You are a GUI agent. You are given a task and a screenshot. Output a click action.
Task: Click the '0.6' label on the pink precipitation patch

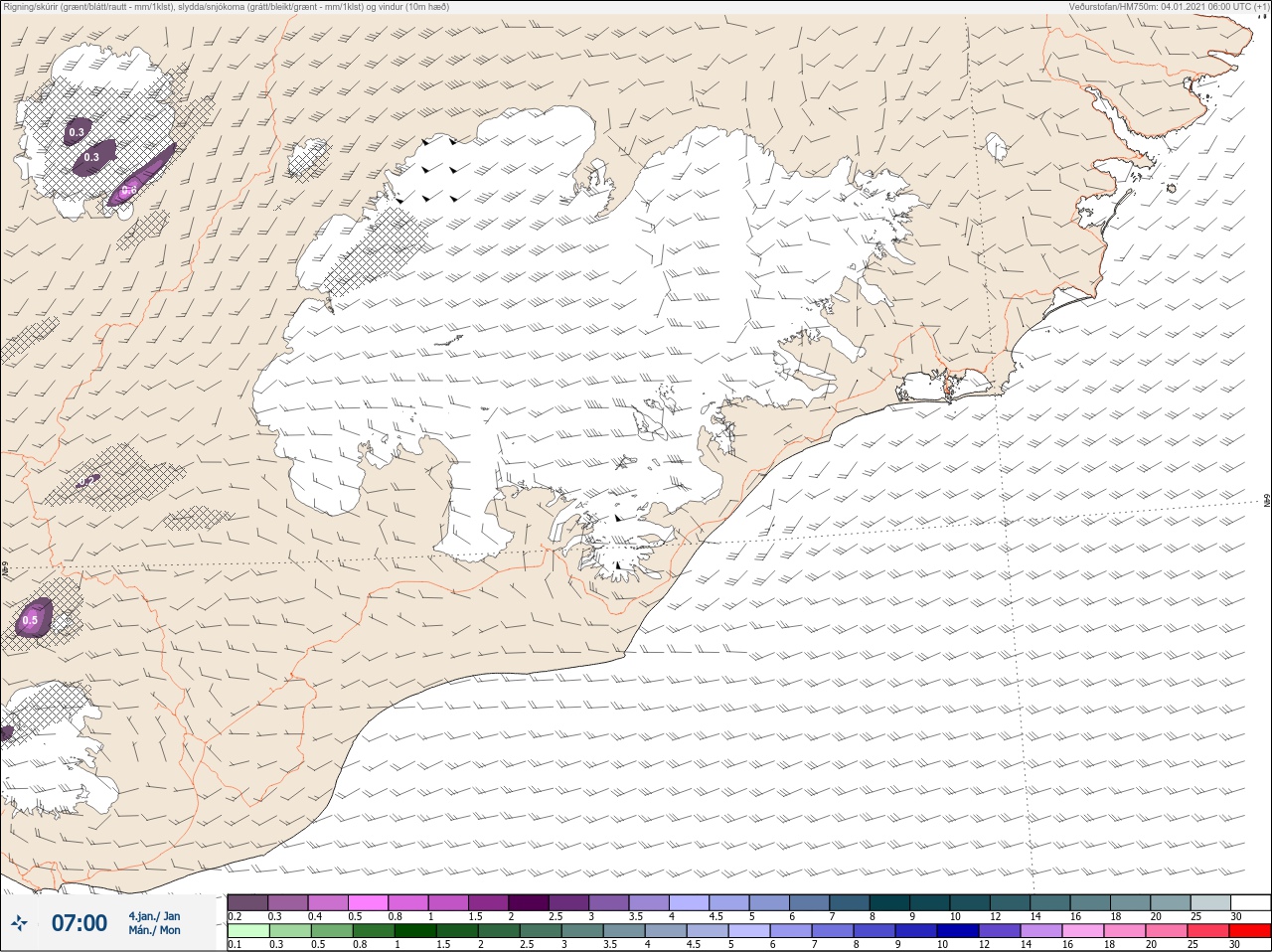[x=129, y=190]
